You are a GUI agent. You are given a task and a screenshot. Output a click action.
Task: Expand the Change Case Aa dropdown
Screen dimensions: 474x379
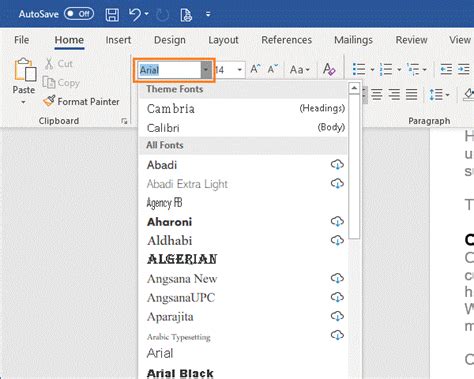[300, 70]
